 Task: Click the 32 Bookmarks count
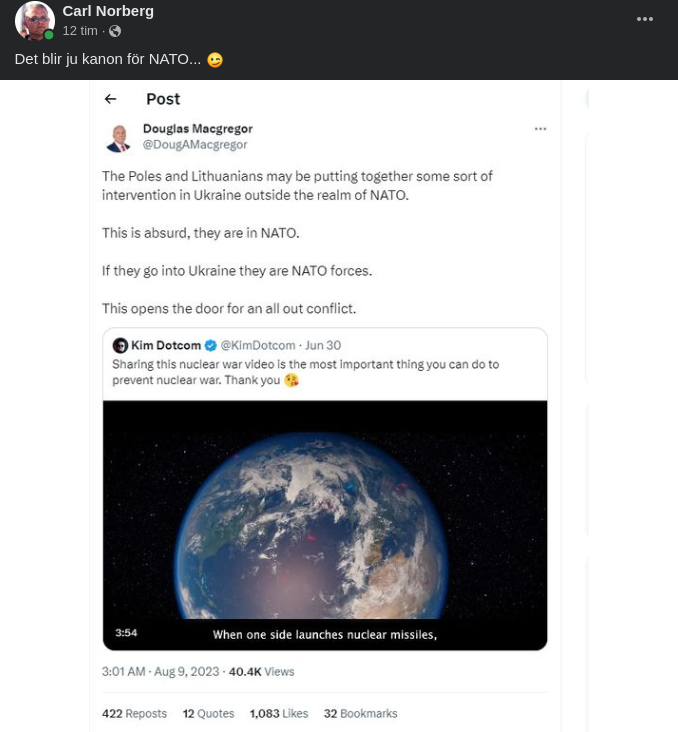360,714
